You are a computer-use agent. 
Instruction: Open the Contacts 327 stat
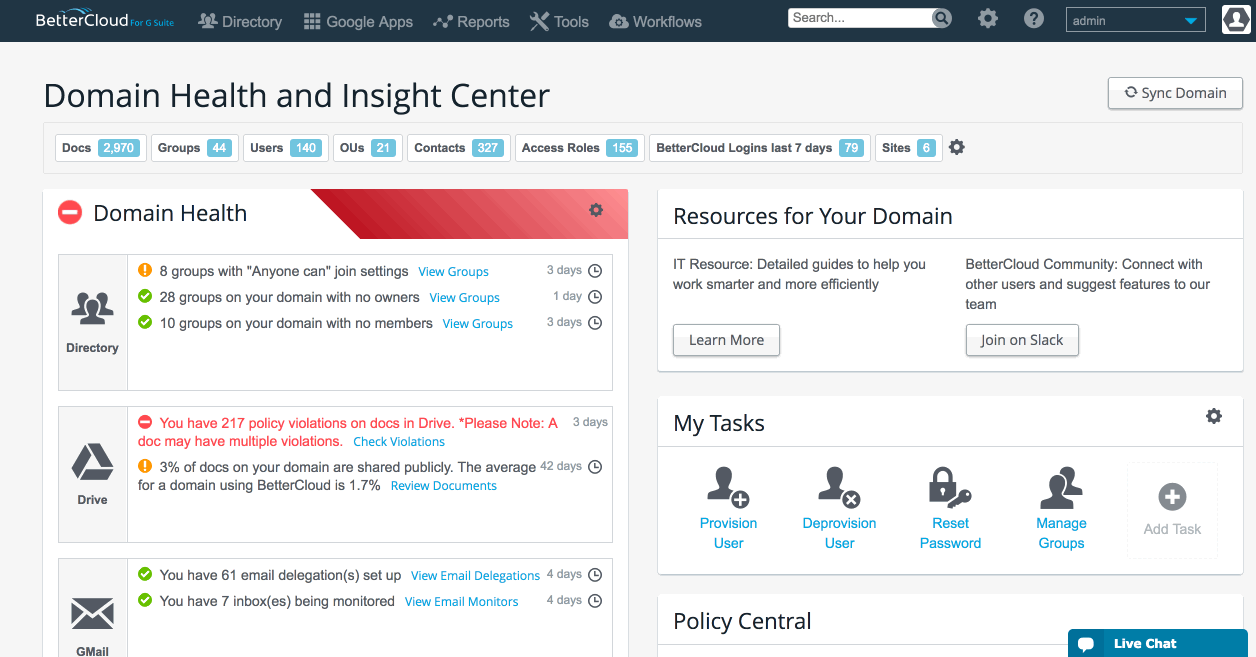pos(459,148)
